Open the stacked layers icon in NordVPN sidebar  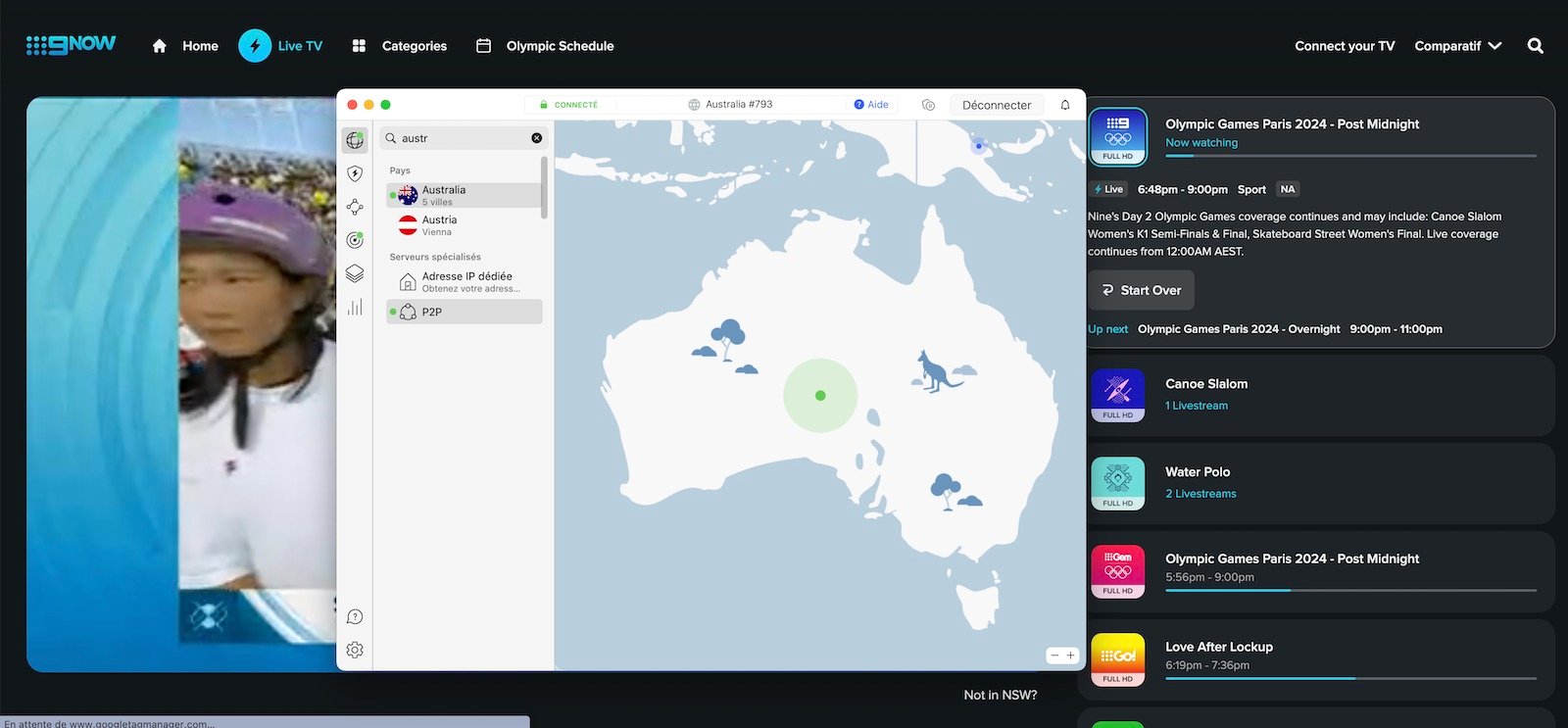(355, 273)
